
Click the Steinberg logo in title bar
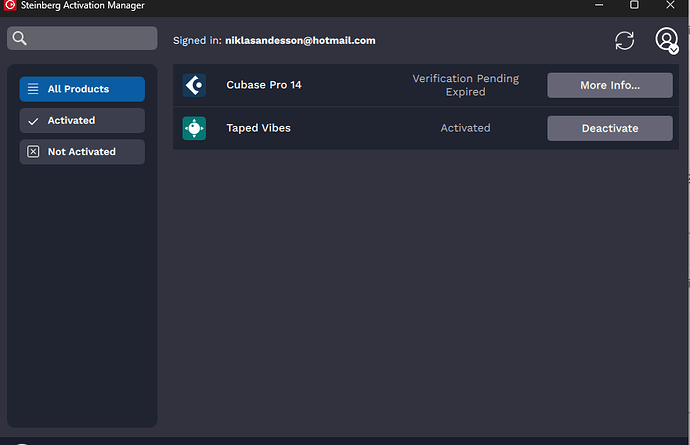pyautogui.click(x=9, y=6)
